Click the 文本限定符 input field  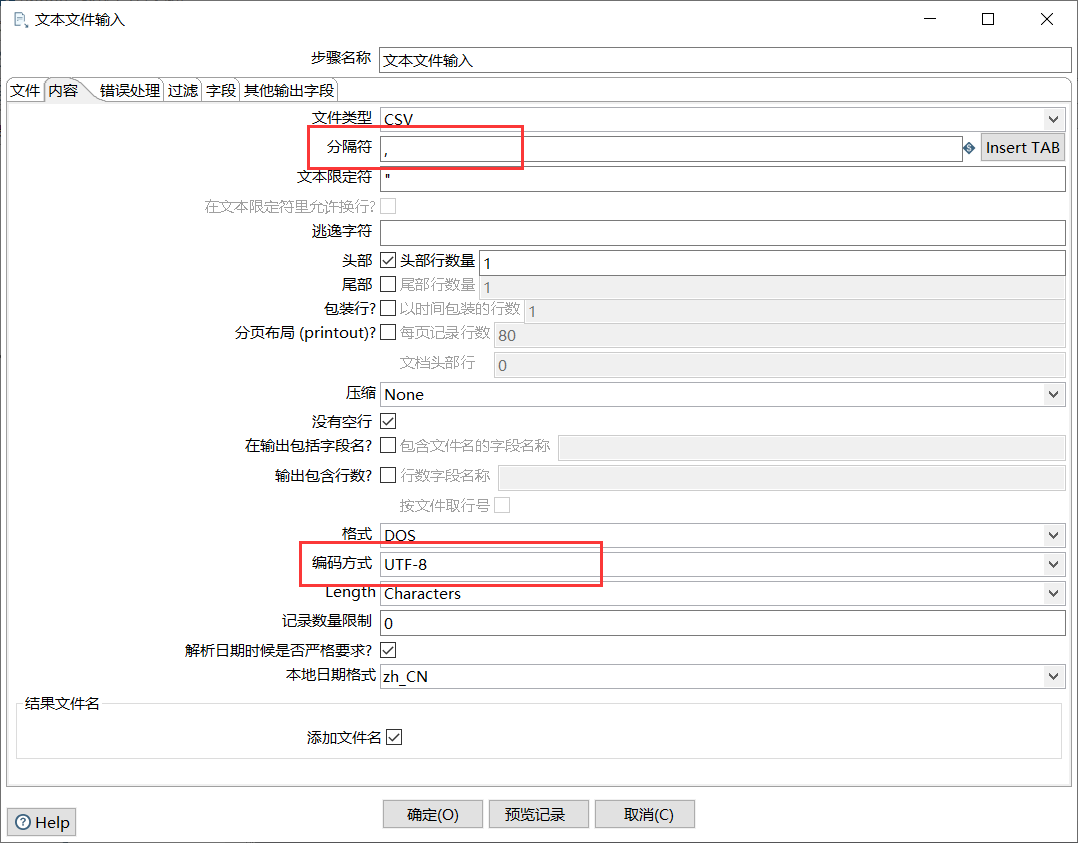pyautogui.click(x=723, y=179)
